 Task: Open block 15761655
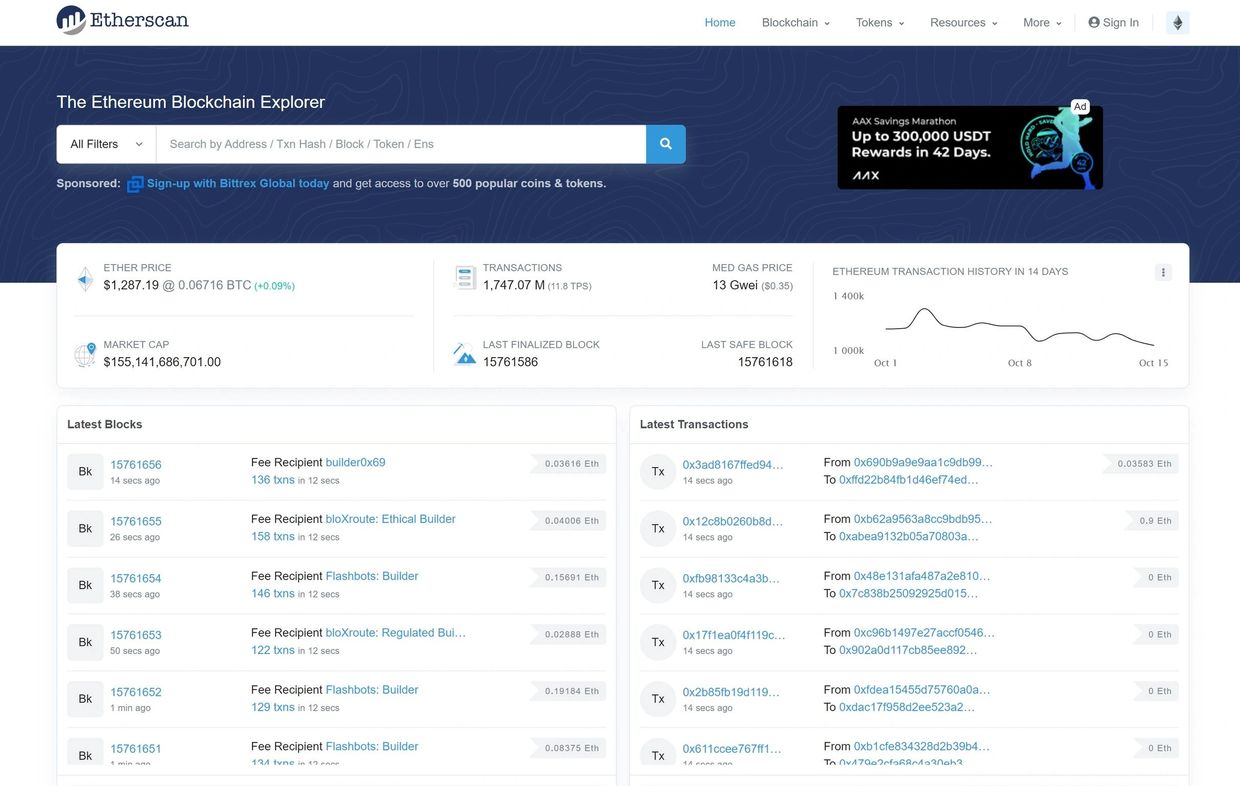[x=136, y=522]
